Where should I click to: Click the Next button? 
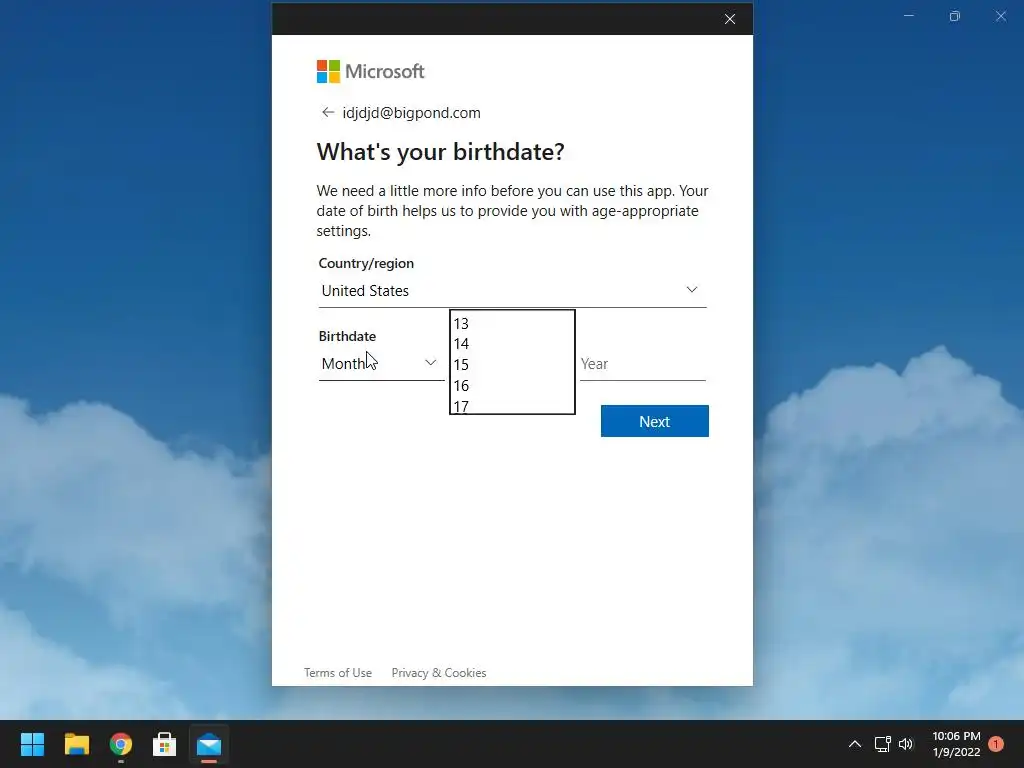[654, 421]
